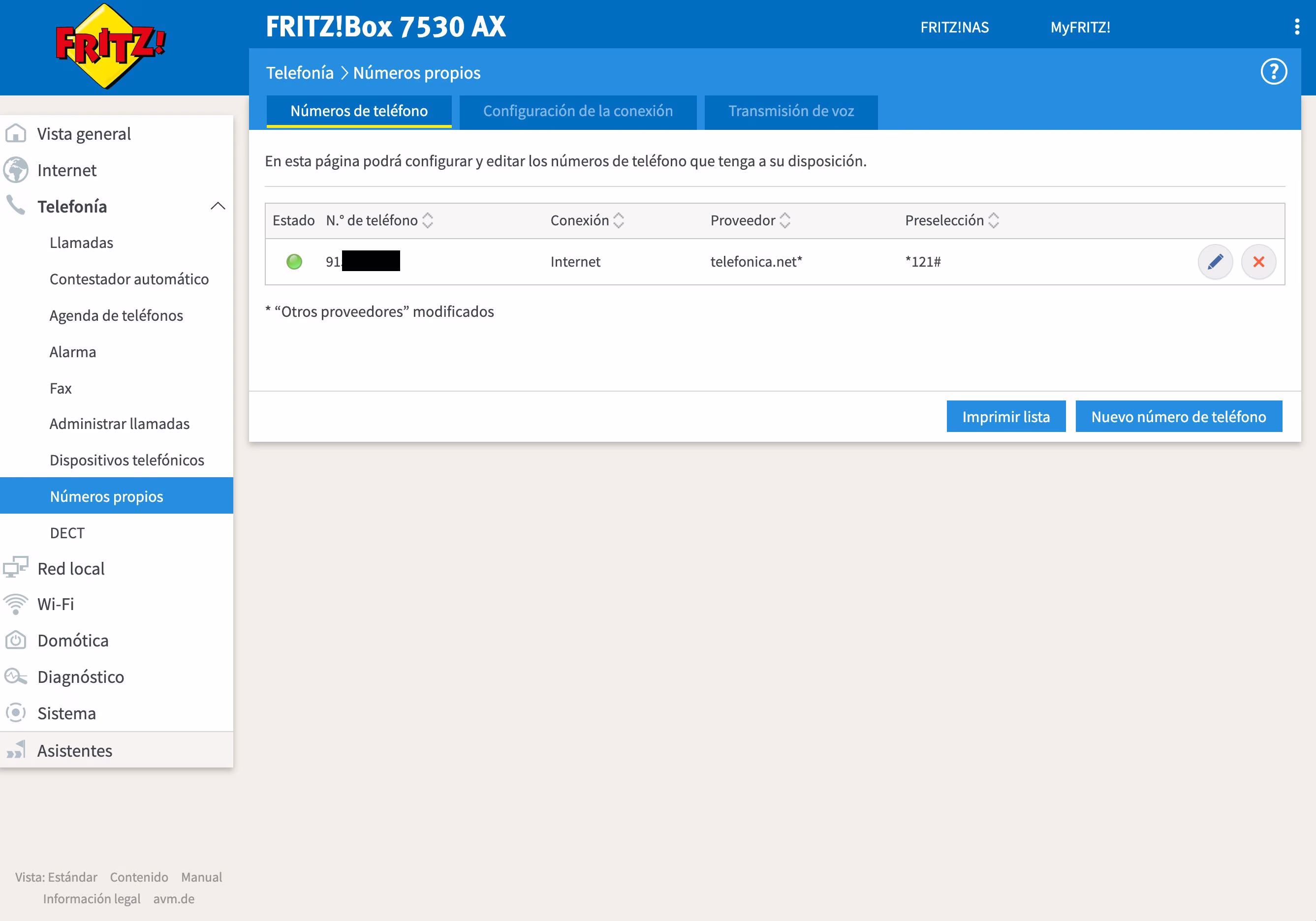Screen dimensions: 1316x921
Task: Open Domótica smart home section
Action: point(73,640)
